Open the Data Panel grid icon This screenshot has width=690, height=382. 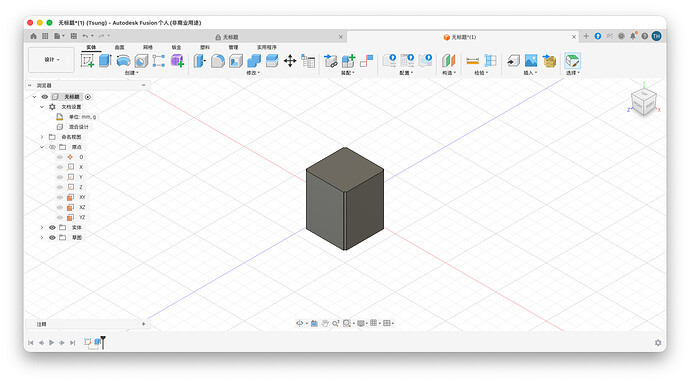click(x=45, y=36)
